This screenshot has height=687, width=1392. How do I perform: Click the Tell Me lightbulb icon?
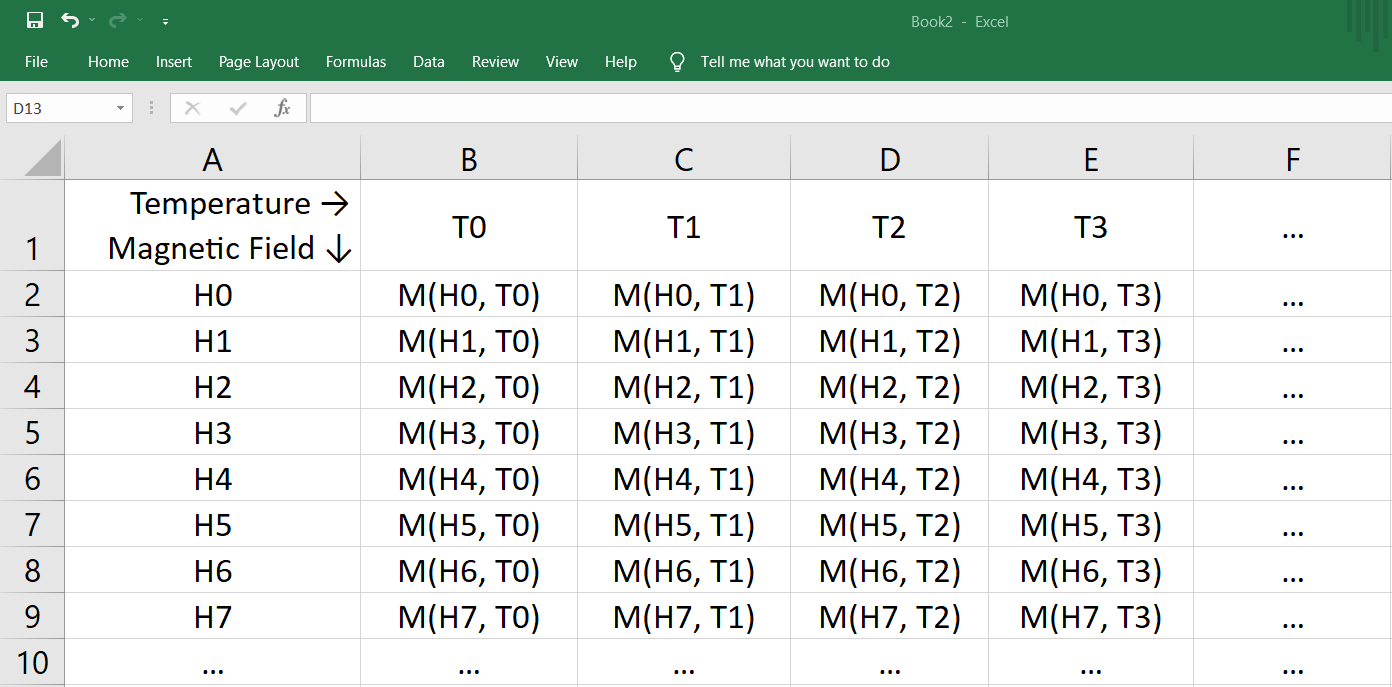point(677,61)
